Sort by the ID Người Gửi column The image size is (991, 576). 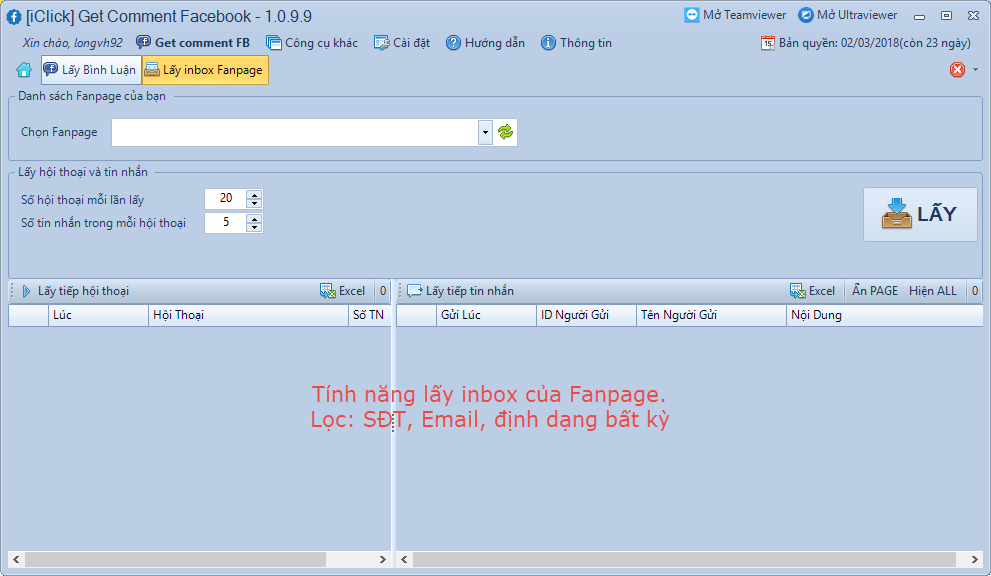586,315
